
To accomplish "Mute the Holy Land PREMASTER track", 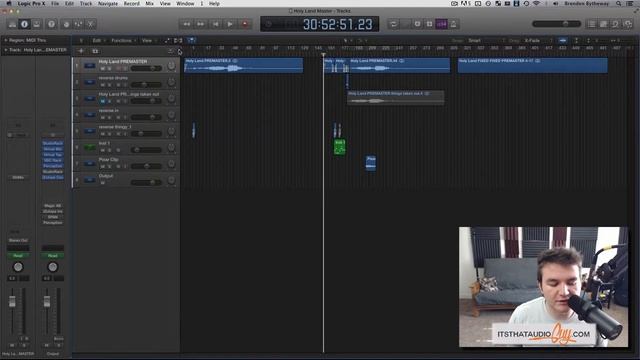I will click(x=102, y=69).
